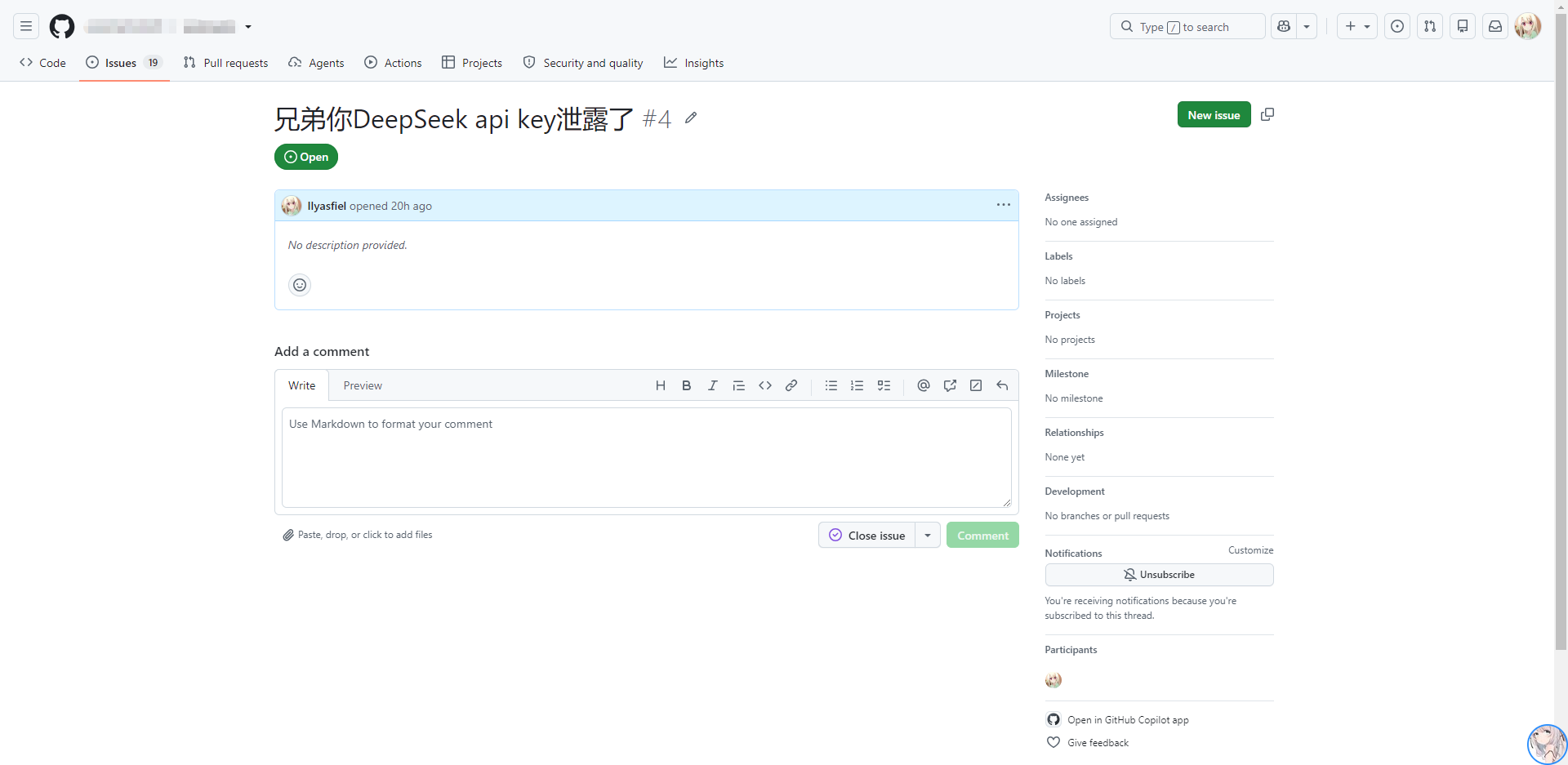
Task: Open Security and quality tab
Action: point(583,63)
